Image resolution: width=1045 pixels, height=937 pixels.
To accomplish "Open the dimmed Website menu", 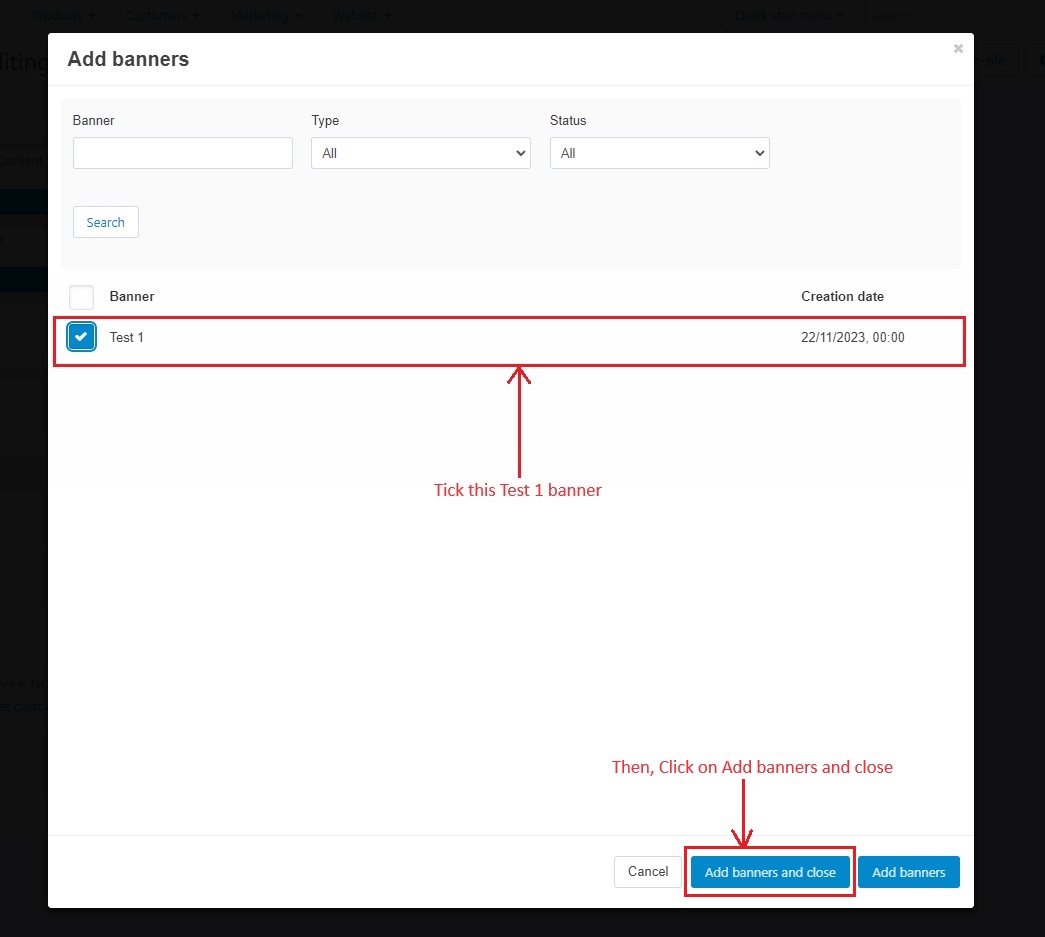I will click(x=362, y=15).
